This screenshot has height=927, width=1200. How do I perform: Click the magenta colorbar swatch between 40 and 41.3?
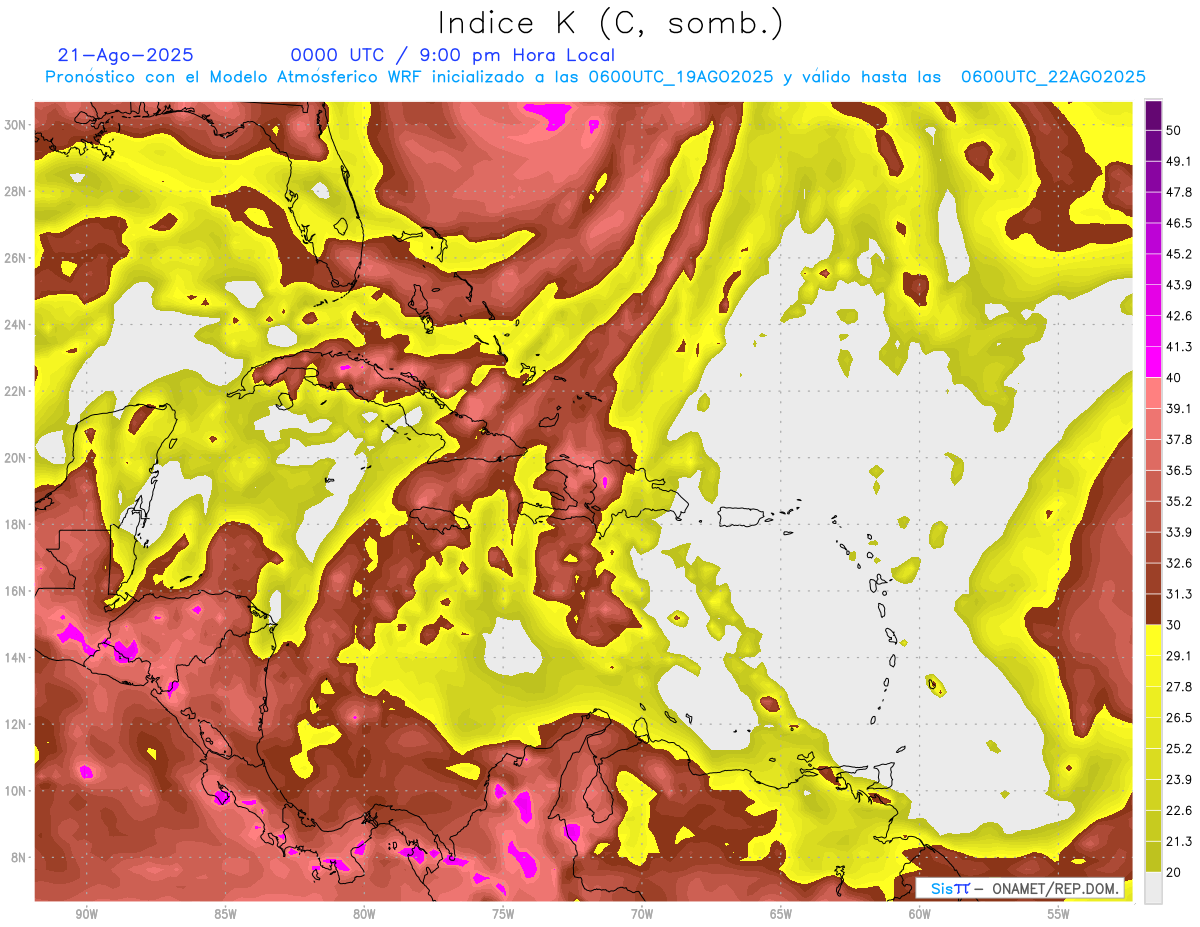tap(1153, 362)
